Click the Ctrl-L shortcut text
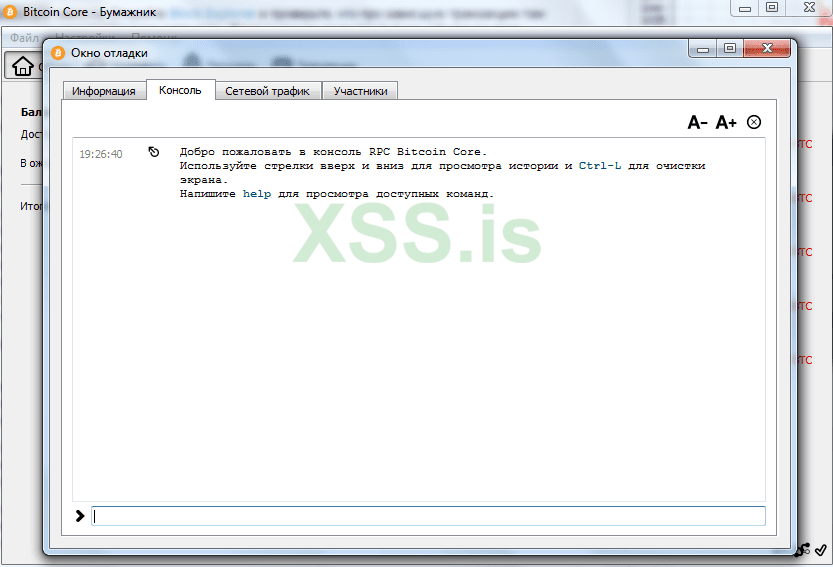 600,166
